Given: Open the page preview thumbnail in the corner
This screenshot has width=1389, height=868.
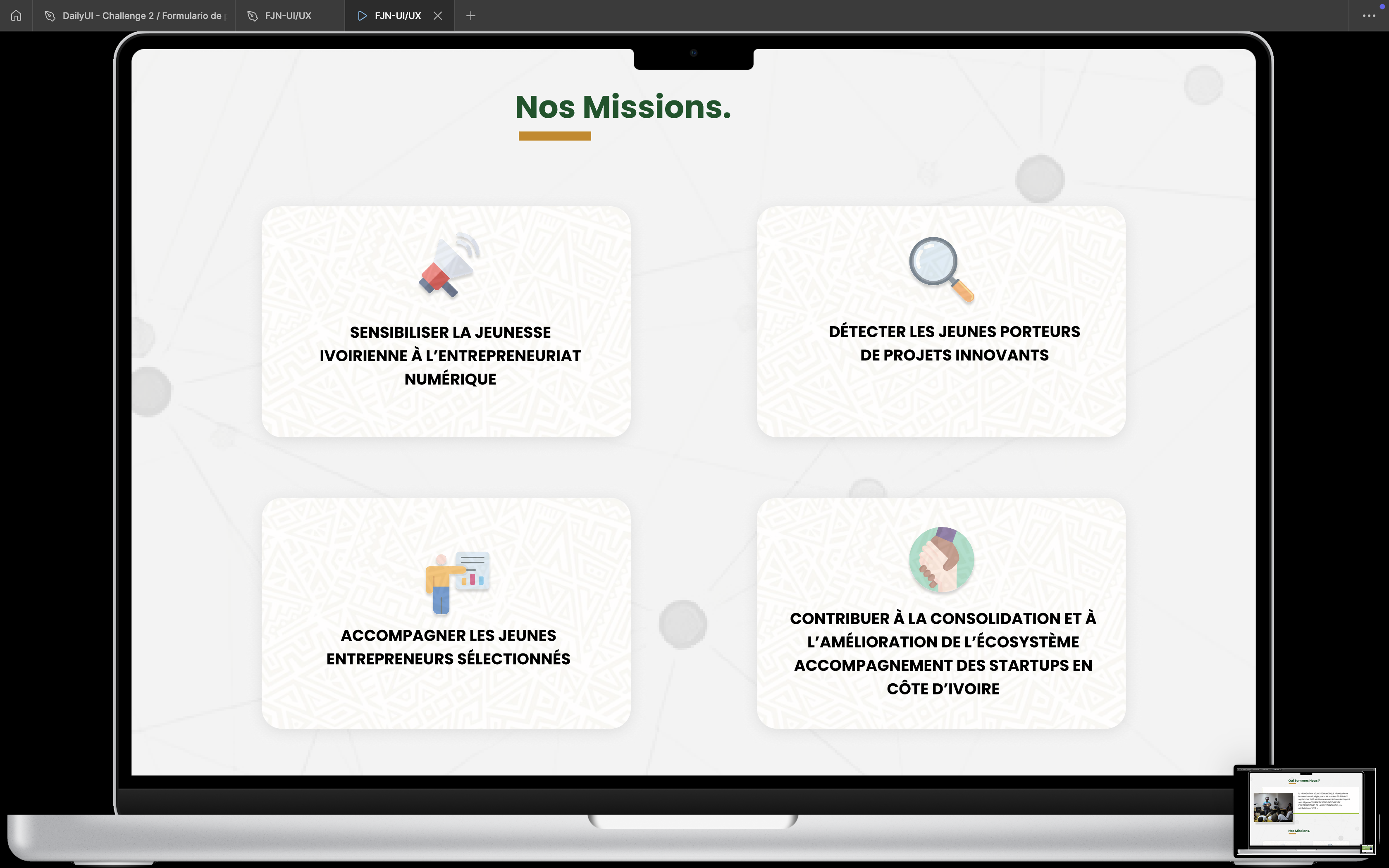Looking at the screenshot, I should (1305, 811).
